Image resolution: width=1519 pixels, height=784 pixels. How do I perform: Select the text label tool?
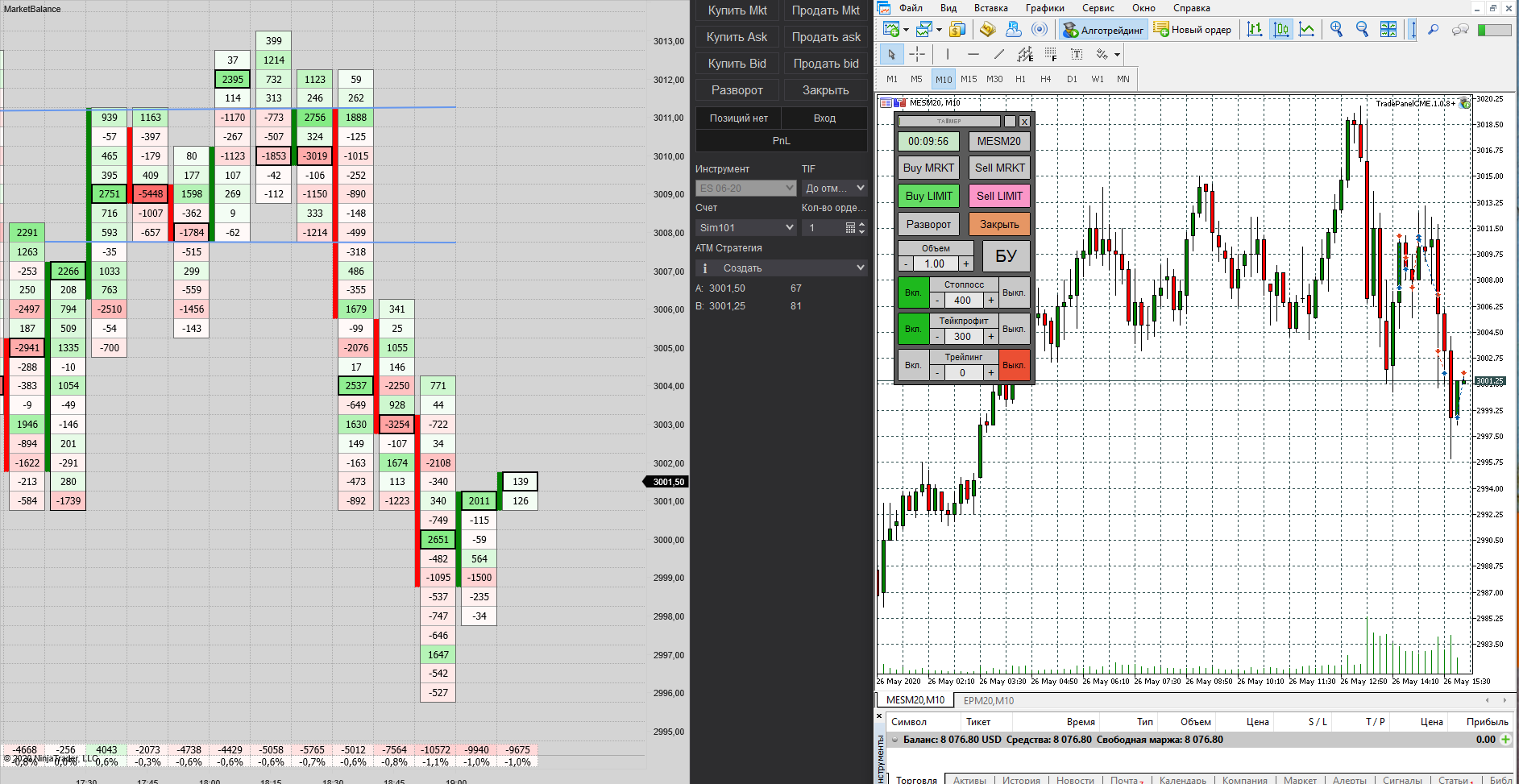(1077, 54)
